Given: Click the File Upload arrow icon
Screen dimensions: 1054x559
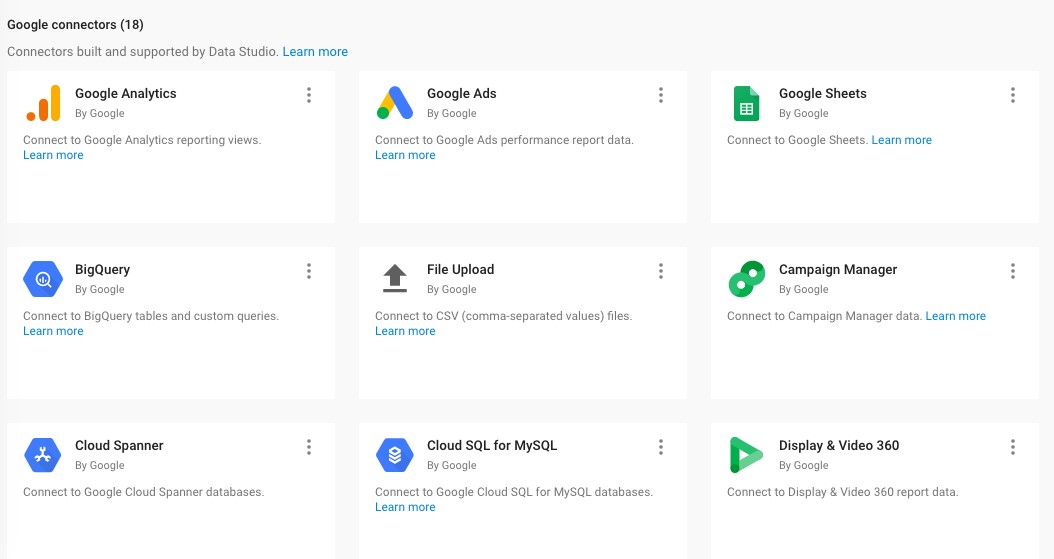Looking at the screenshot, I should [395, 278].
